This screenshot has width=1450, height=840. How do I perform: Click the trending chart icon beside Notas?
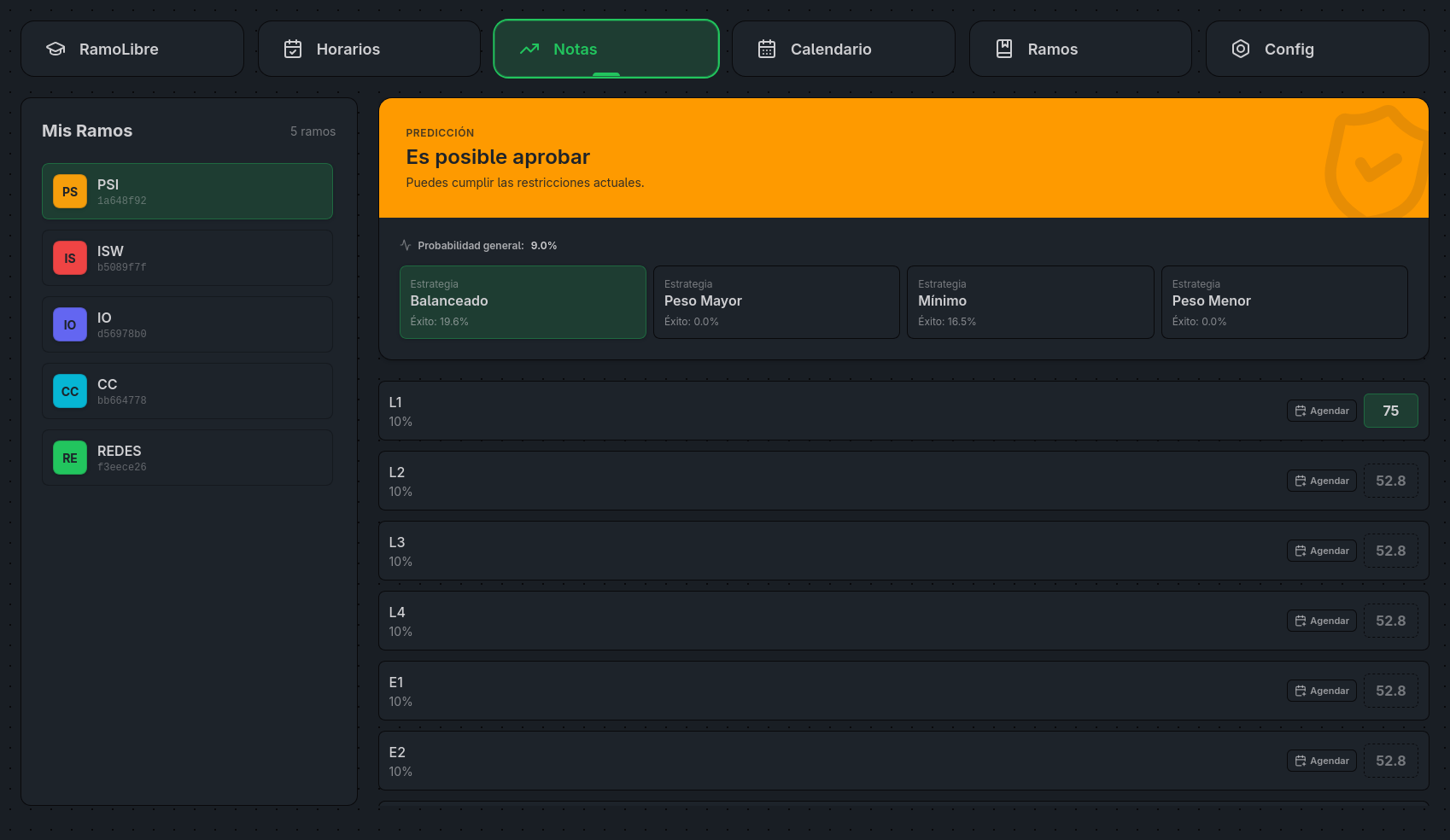click(529, 49)
